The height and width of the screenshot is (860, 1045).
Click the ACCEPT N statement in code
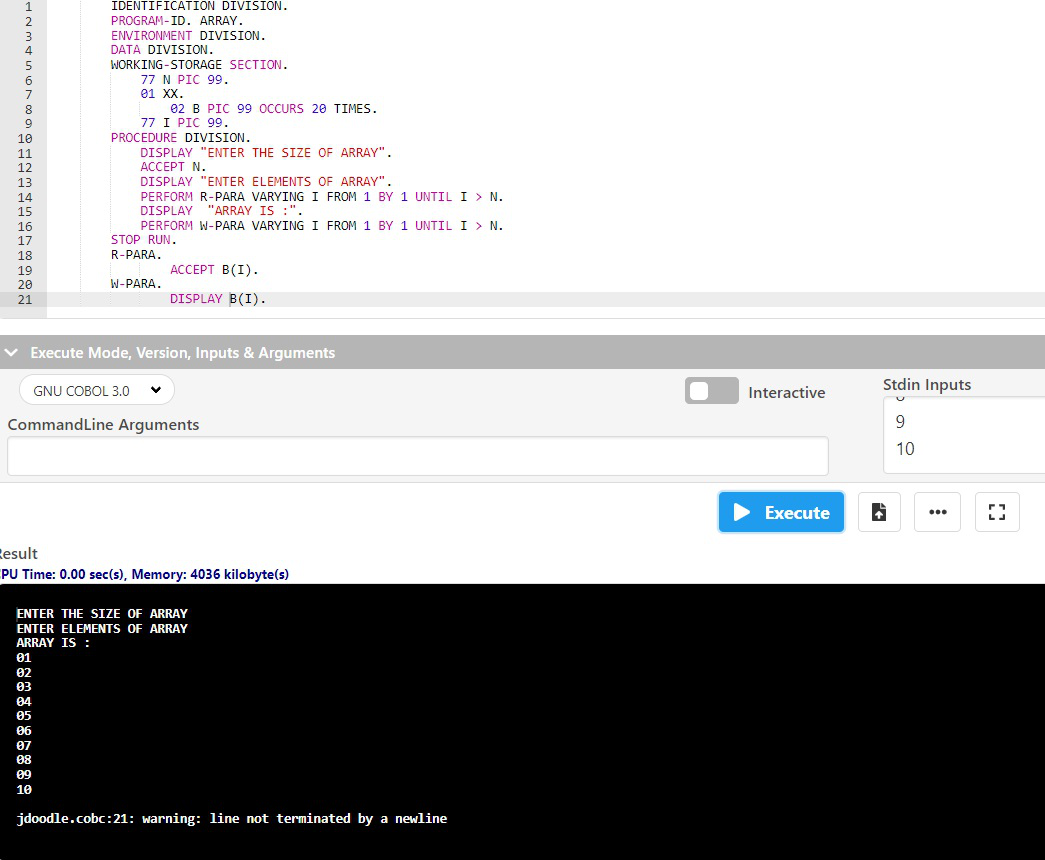coord(173,167)
